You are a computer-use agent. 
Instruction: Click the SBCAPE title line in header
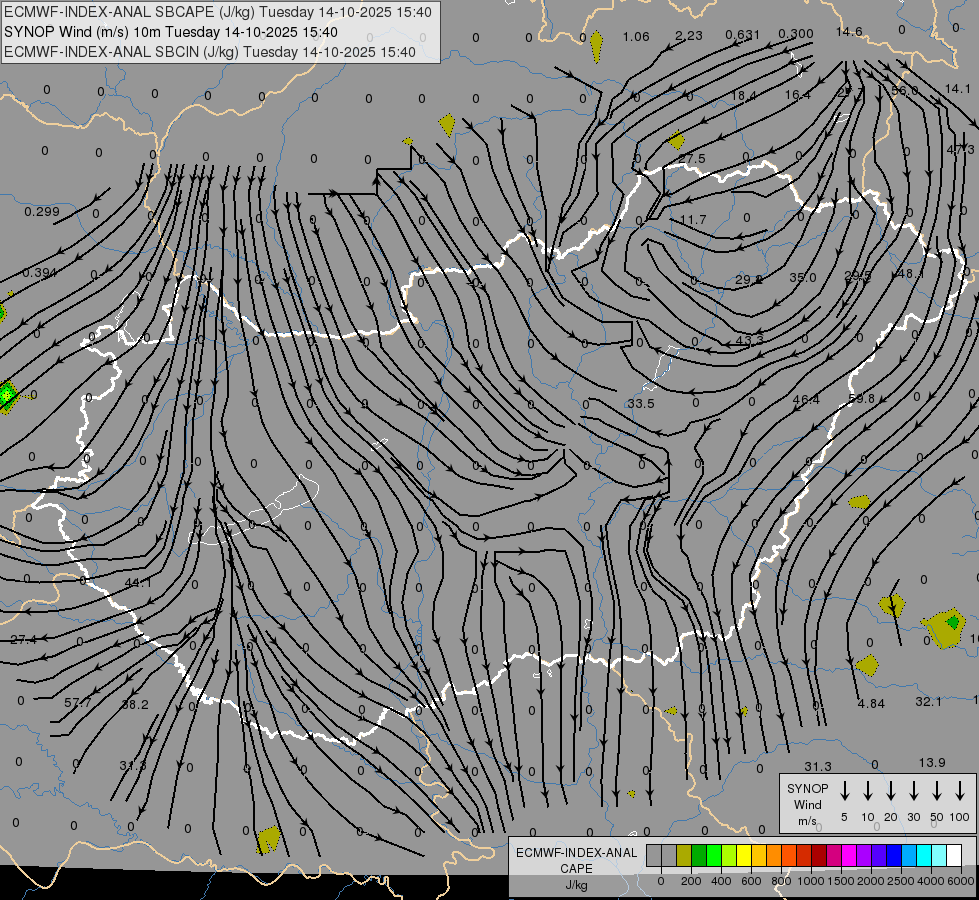click(218, 12)
